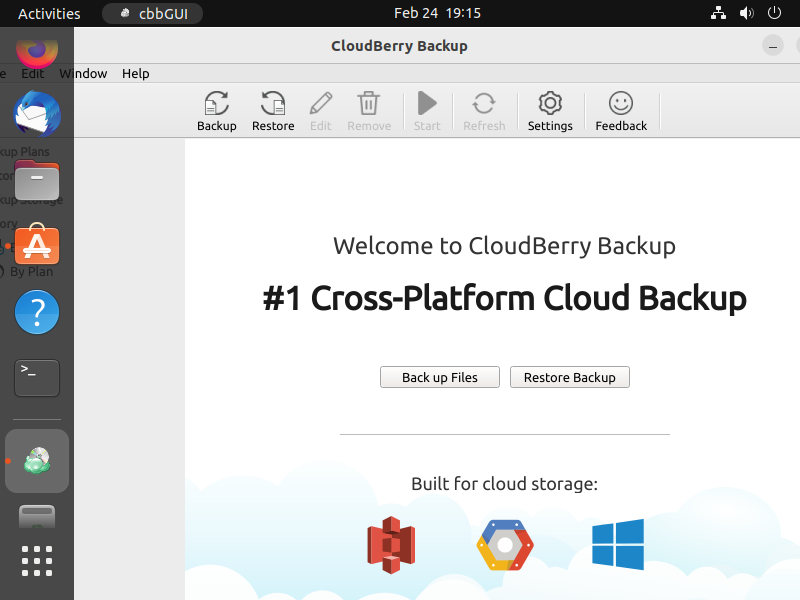Show Applications grid in dock
The width and height of the screenshot is (800, 600).
coord(37,561)
